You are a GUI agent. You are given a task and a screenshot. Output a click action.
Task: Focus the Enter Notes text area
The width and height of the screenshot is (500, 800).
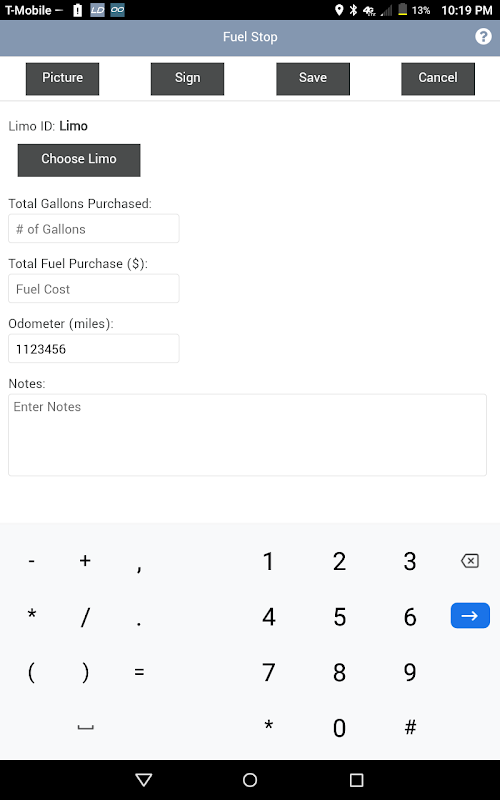click(247, 435)
